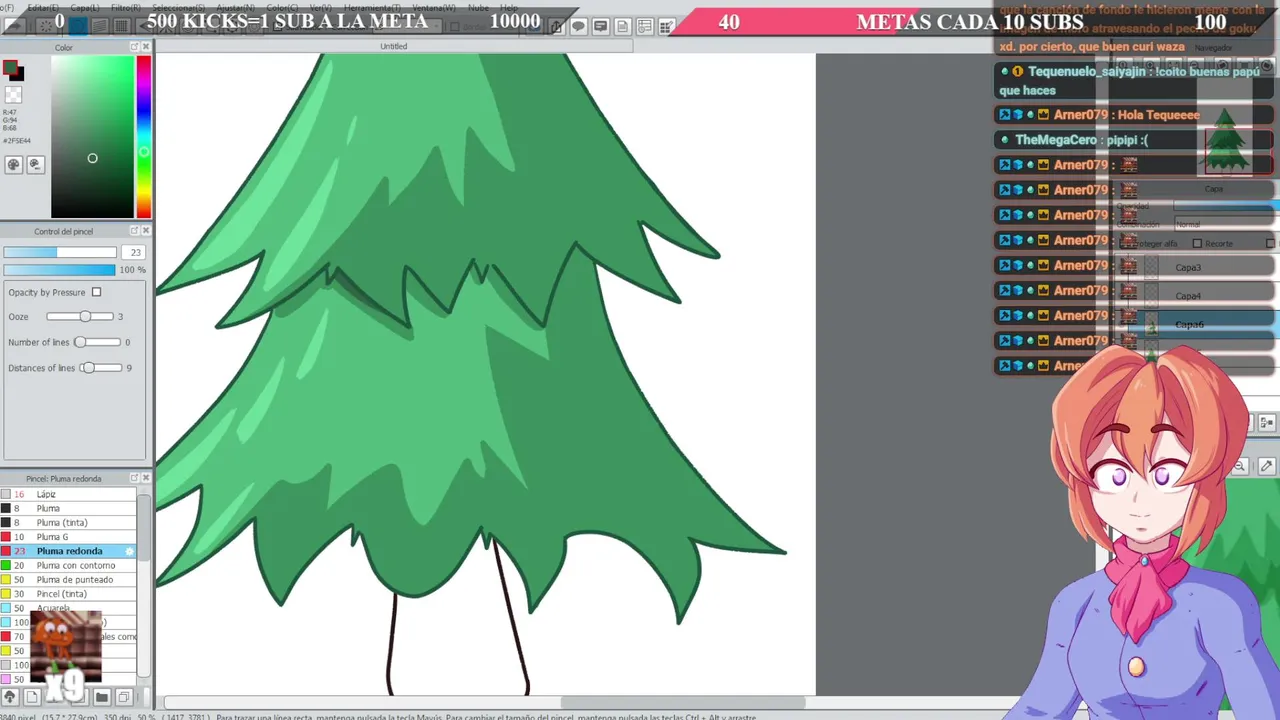
Task: Adjust the Number of lines slider
Action: (98, 342)
